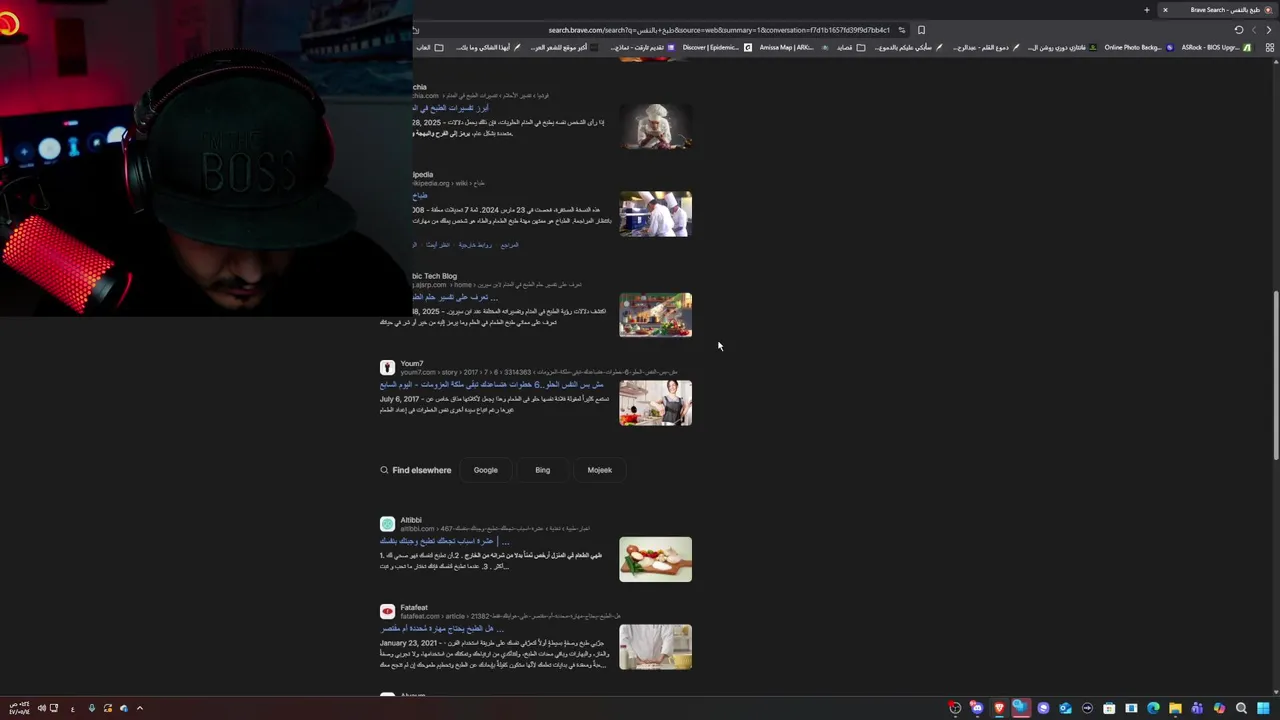Open the Wikipedia chefs thumbnail
The width and height of the screenshot is (1280, 720).
coord(655,214)
